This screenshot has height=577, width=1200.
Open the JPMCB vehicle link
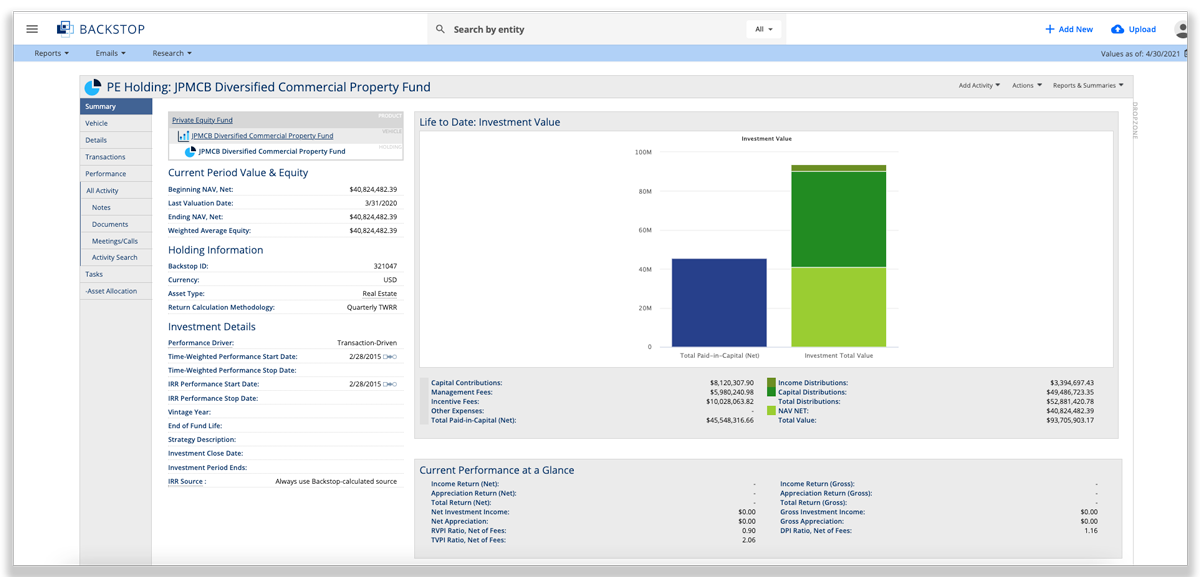[x=262, y=136]
